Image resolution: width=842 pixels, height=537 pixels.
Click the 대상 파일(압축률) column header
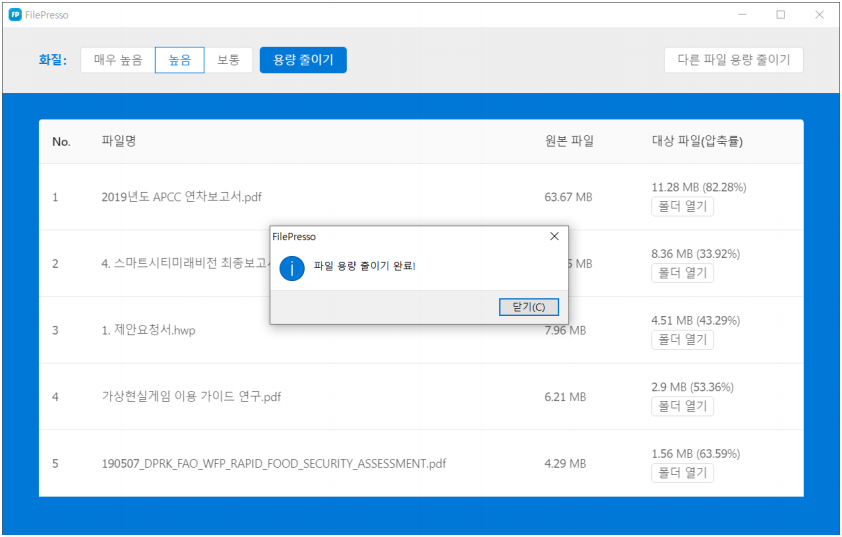pos(697,141)
